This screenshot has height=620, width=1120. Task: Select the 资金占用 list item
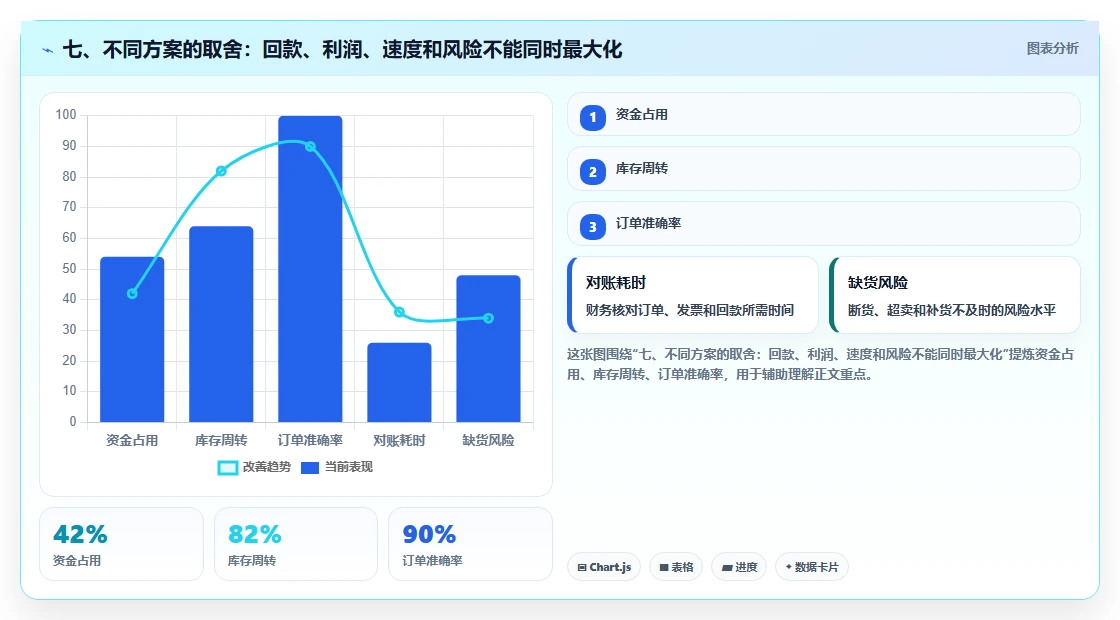point(824,114)
